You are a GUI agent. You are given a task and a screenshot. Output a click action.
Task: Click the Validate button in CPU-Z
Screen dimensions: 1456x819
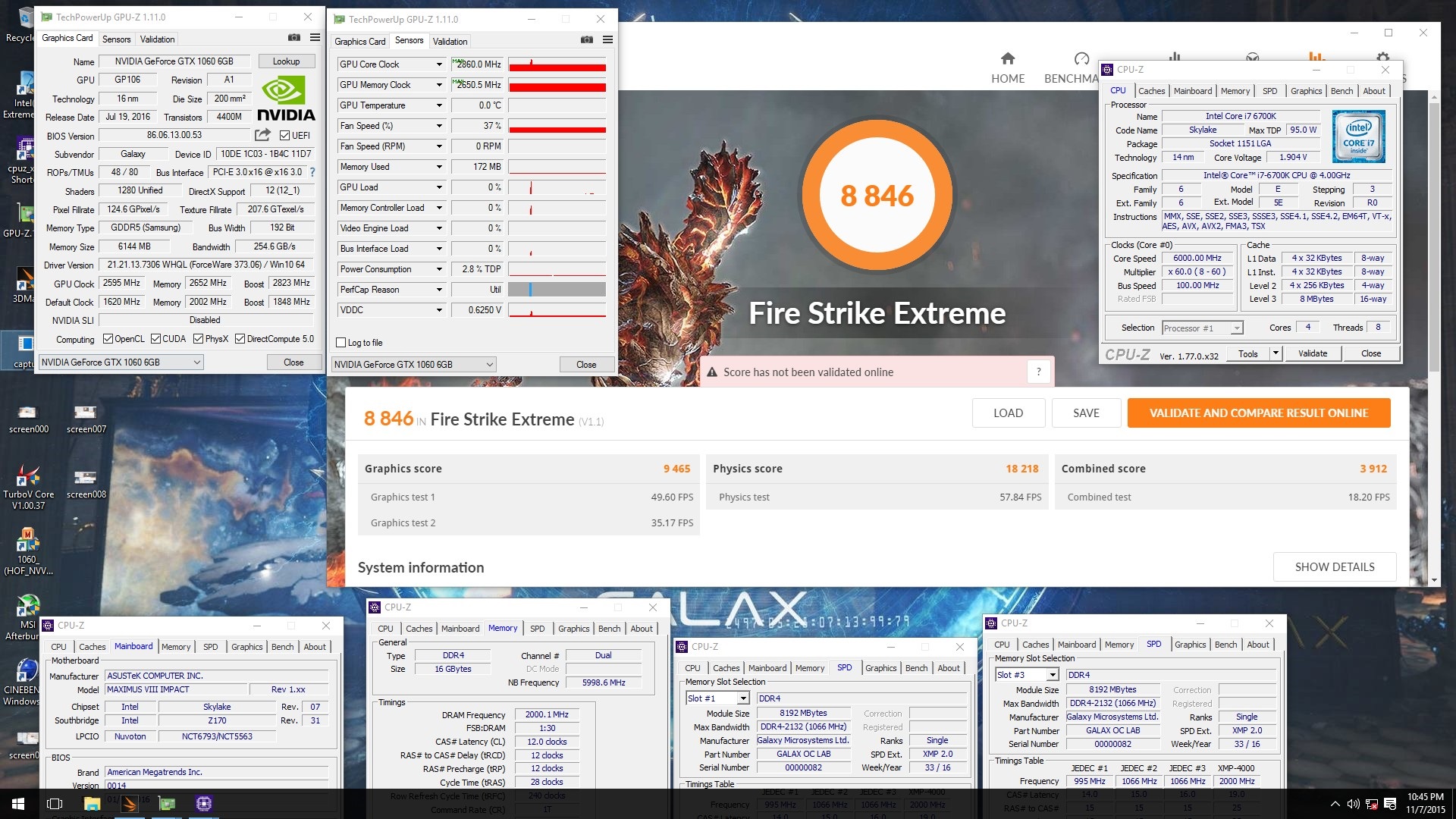coord(1313,353)
